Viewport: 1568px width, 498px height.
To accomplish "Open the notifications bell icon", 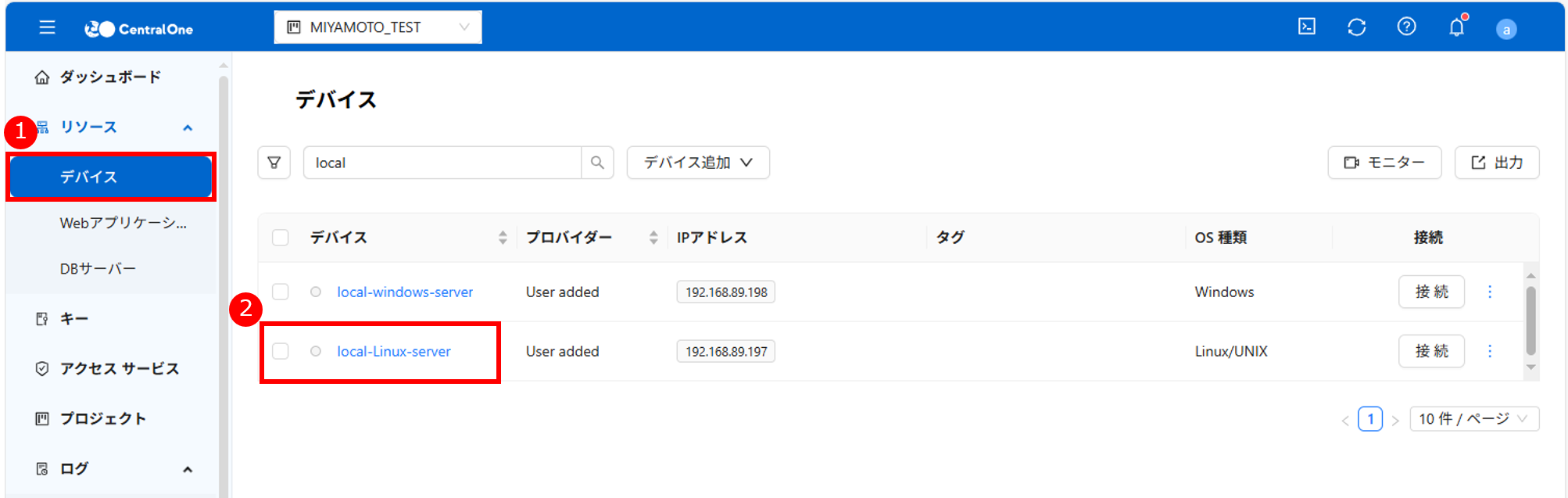I will tap(1456, 27).
